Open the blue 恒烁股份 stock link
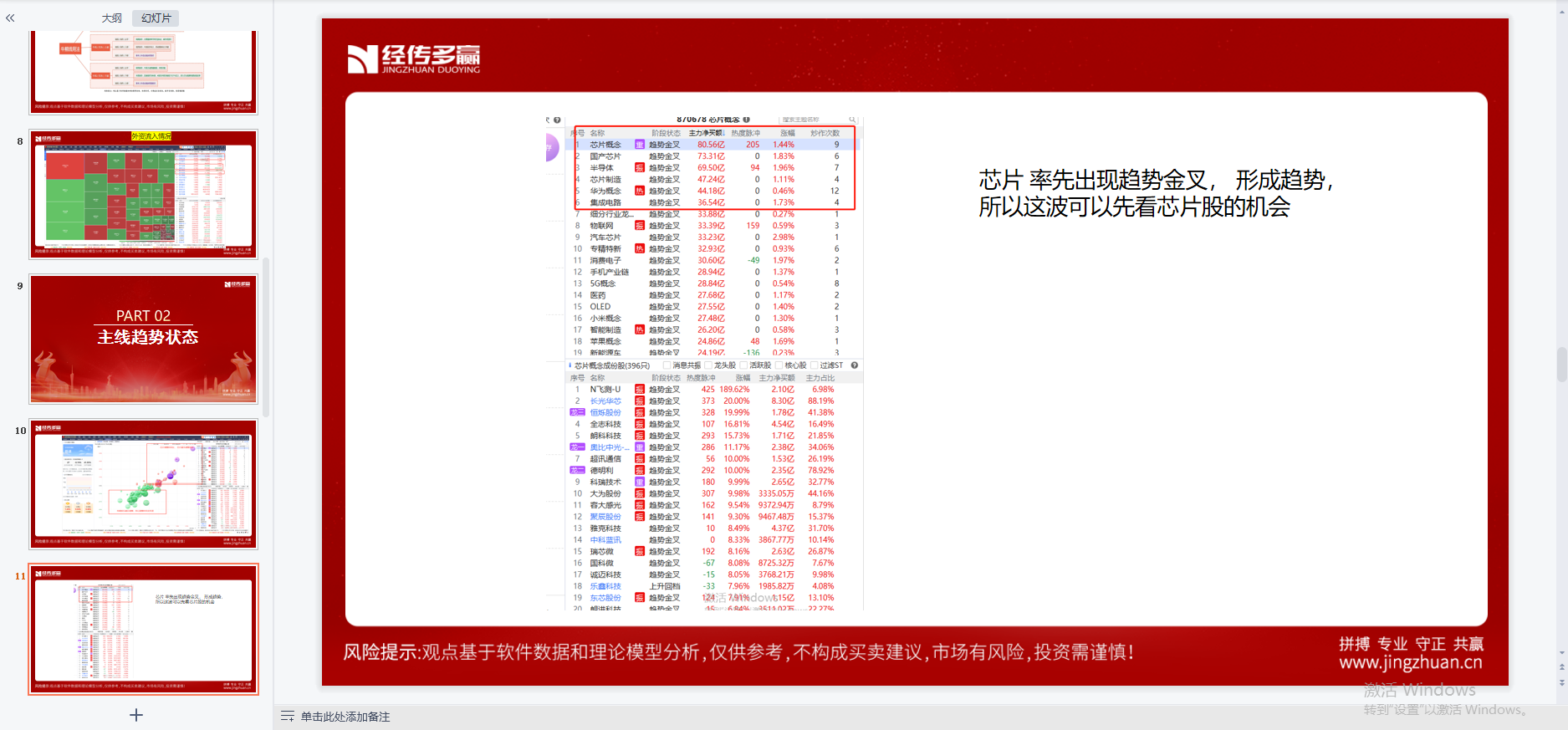This screenshot has height=730, width=1568. 605,413
